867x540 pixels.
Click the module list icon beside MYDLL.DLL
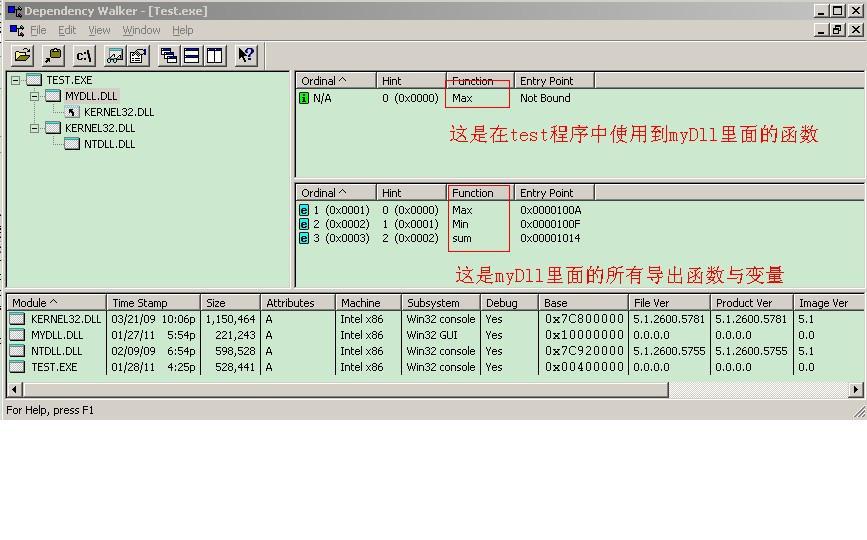pos(17,335)
